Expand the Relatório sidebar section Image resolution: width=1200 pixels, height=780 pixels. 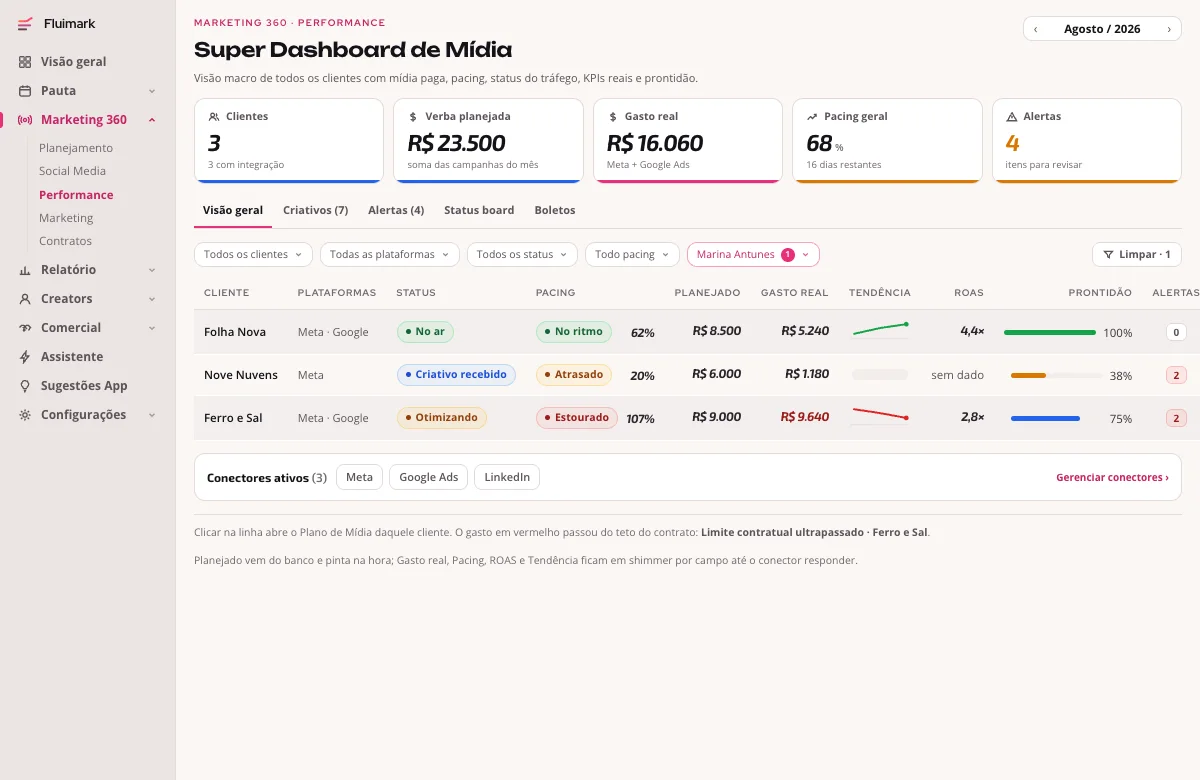tap(152, 270)
